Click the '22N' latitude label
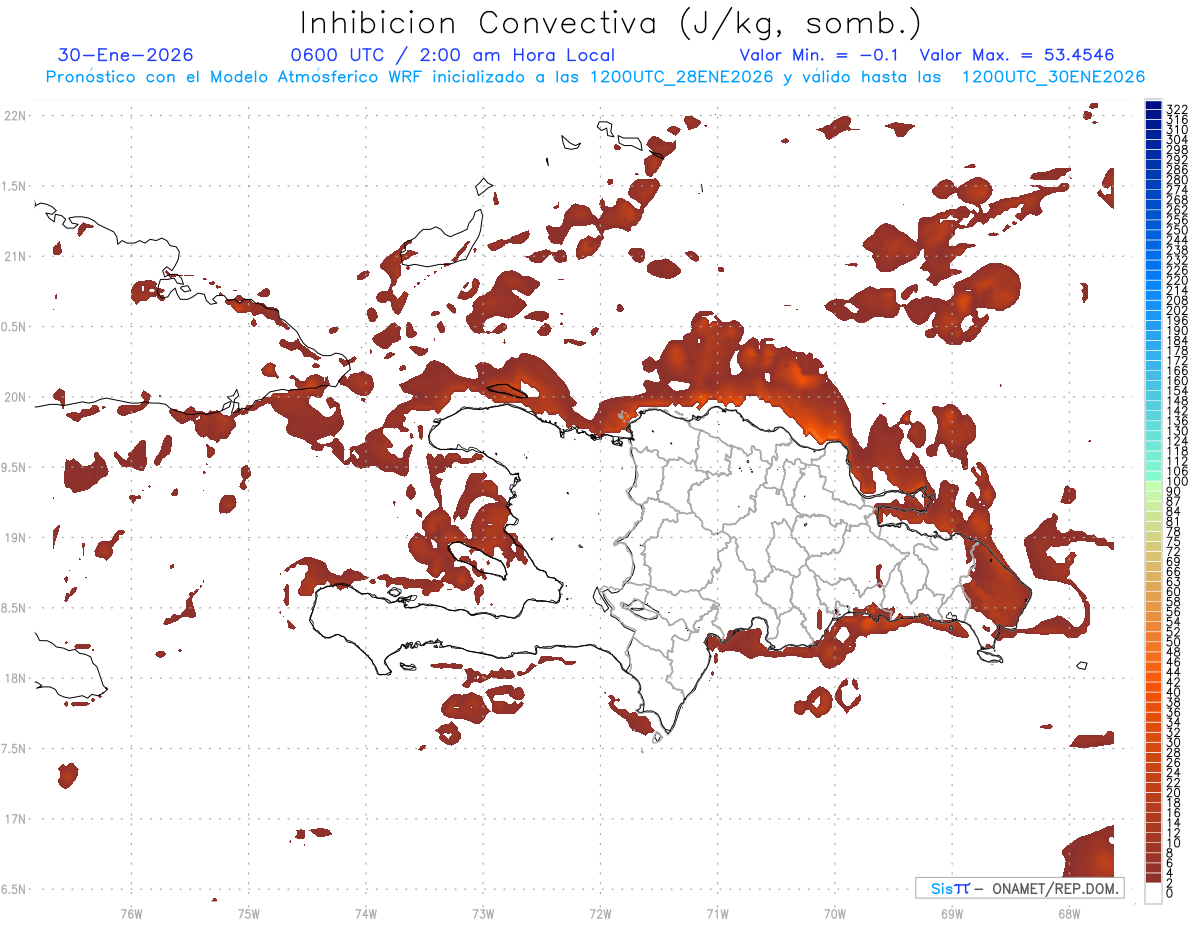The image size is (1200, 927). pos(14,116)
